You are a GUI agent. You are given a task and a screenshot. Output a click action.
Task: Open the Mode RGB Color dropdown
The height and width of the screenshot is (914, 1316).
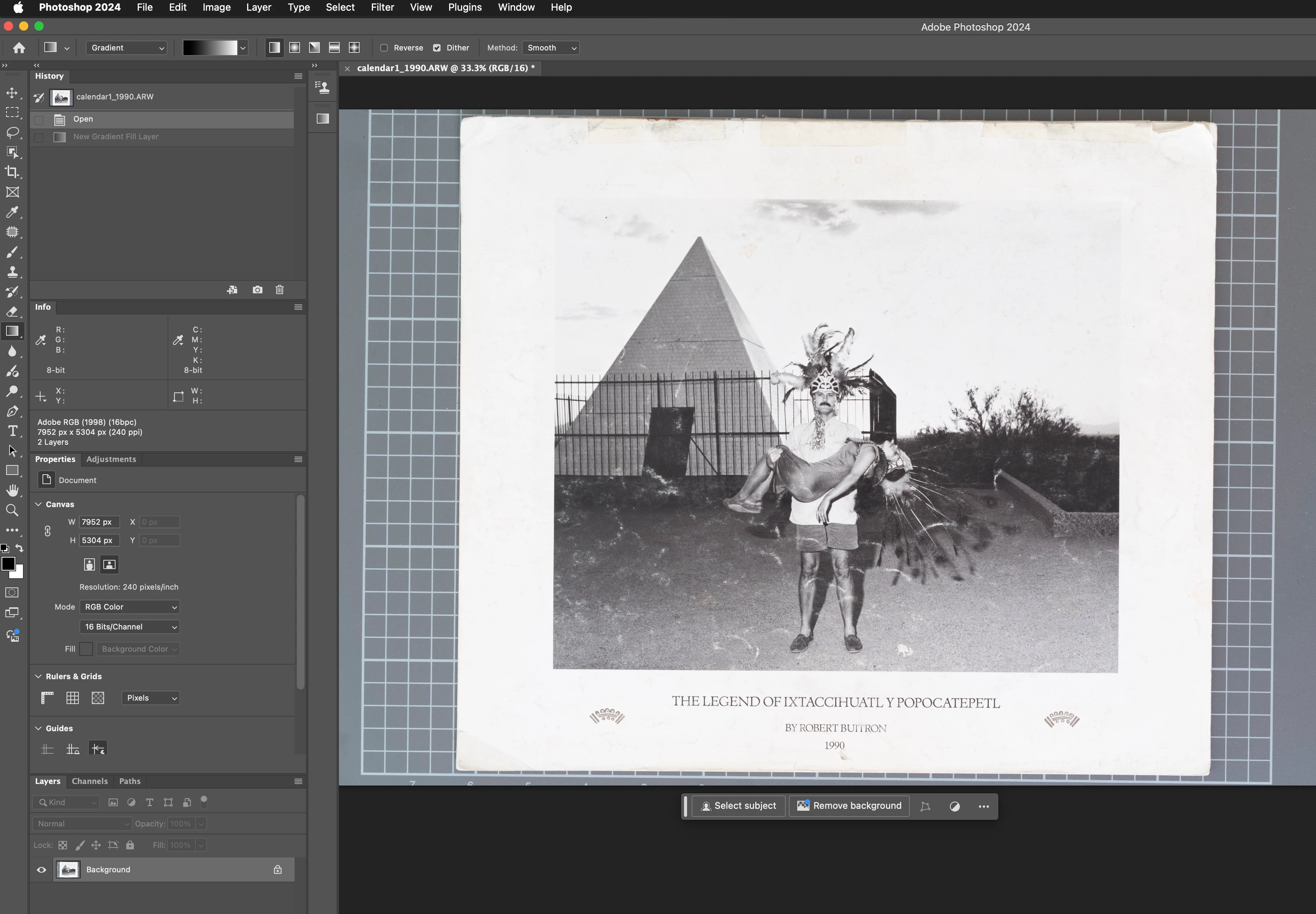click(x=129, y=607)
